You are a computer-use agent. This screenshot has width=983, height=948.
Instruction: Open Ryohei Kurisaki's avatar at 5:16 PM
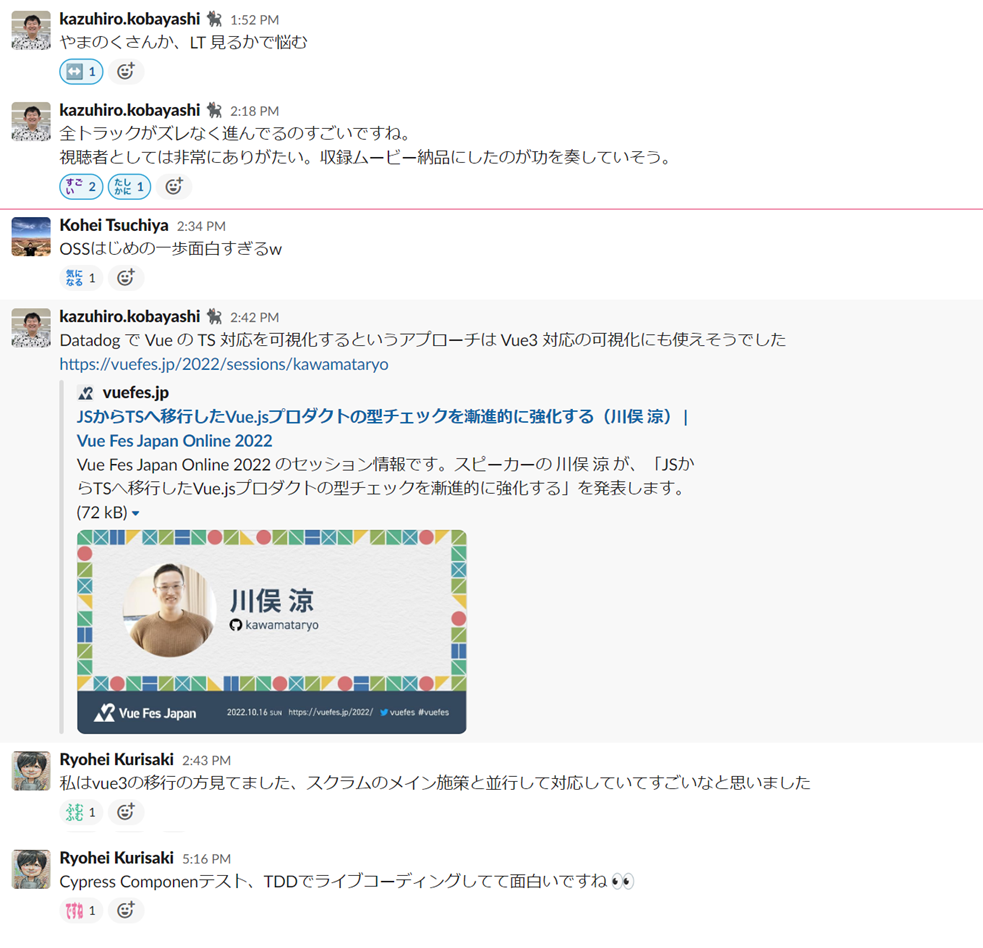31,870
